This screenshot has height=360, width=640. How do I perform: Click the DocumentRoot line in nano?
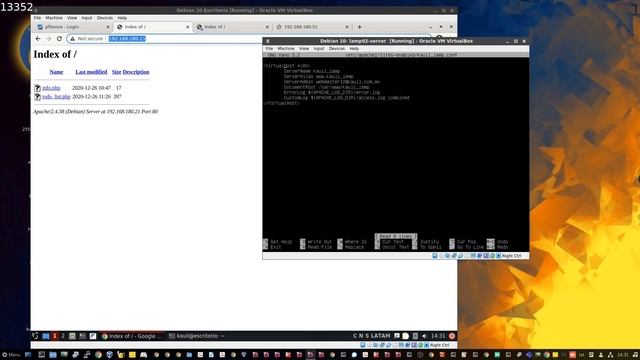point(326,87)
